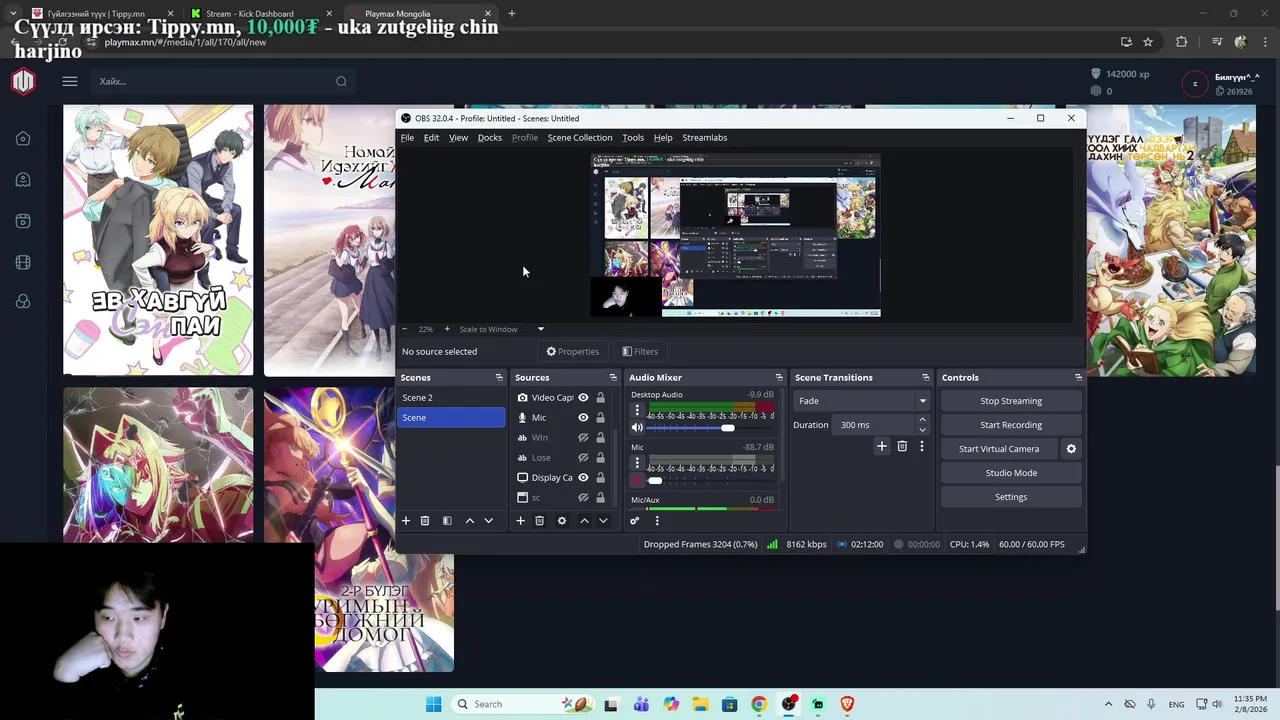Viewport: 1280px width, 720px height.
Task: Increase transition duration stepper up
Action: pos(922,420)
